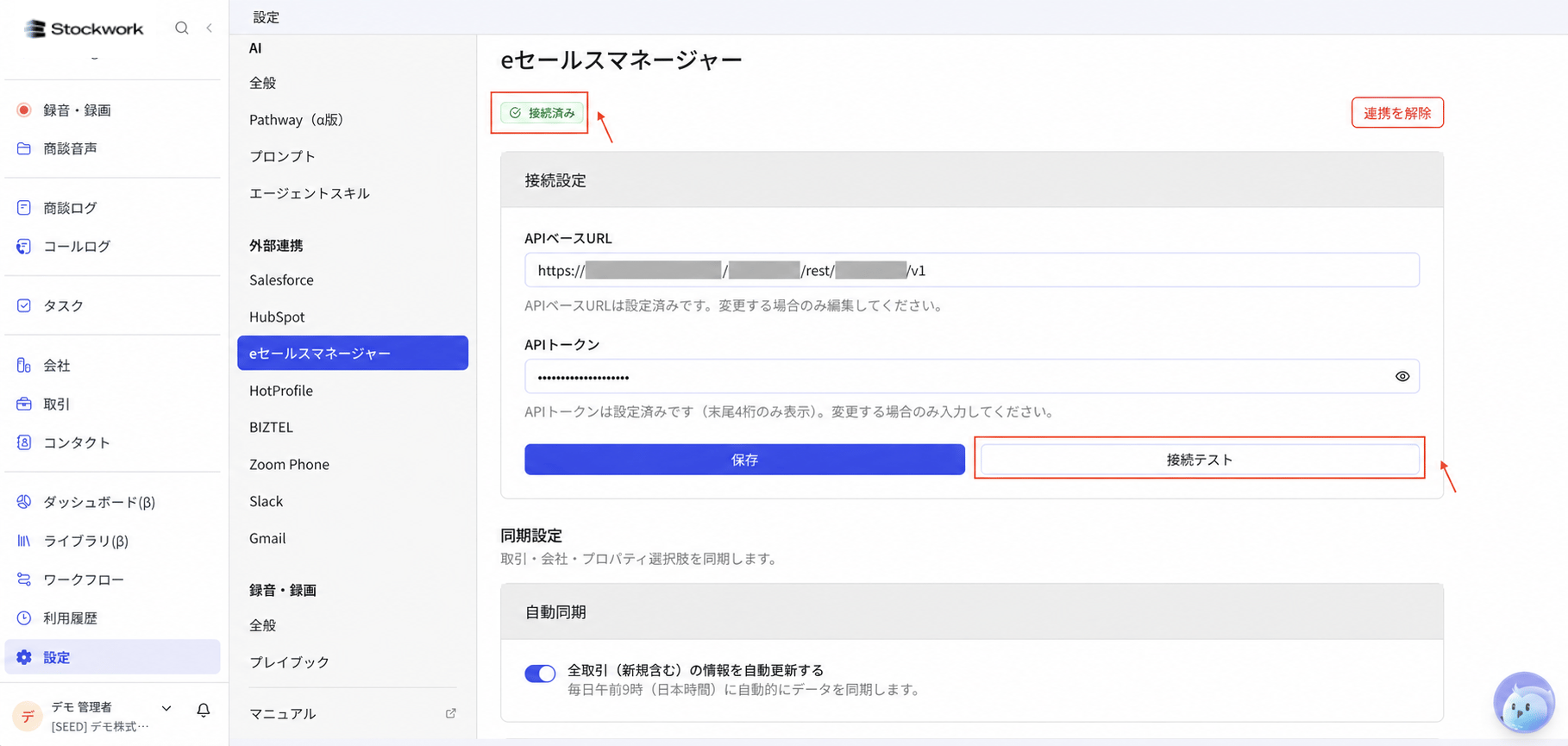1568x746 pixels.
Task: Click the コンタクト icon
Action: [24, 442]
